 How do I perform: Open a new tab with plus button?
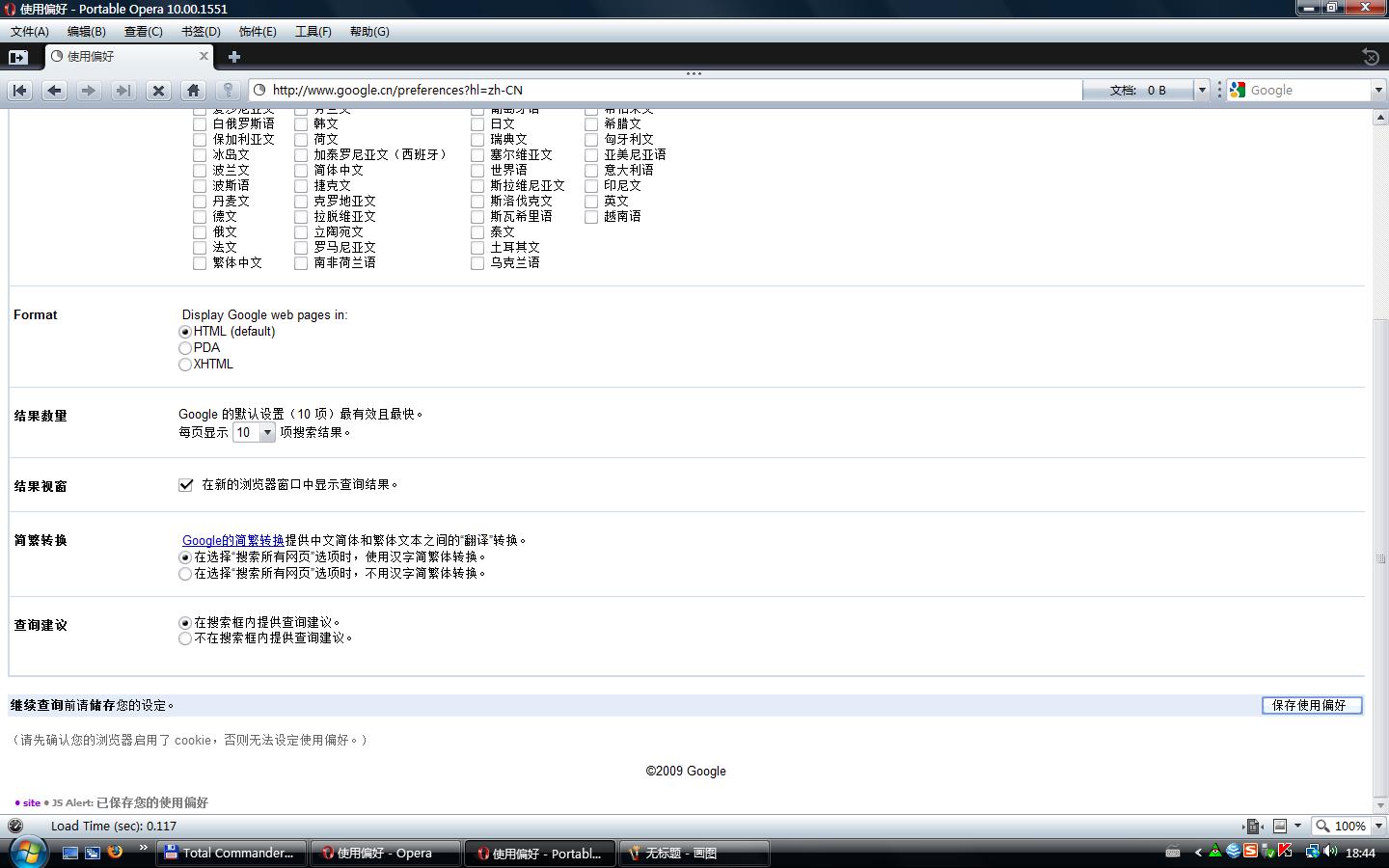(x=233, y=57)
